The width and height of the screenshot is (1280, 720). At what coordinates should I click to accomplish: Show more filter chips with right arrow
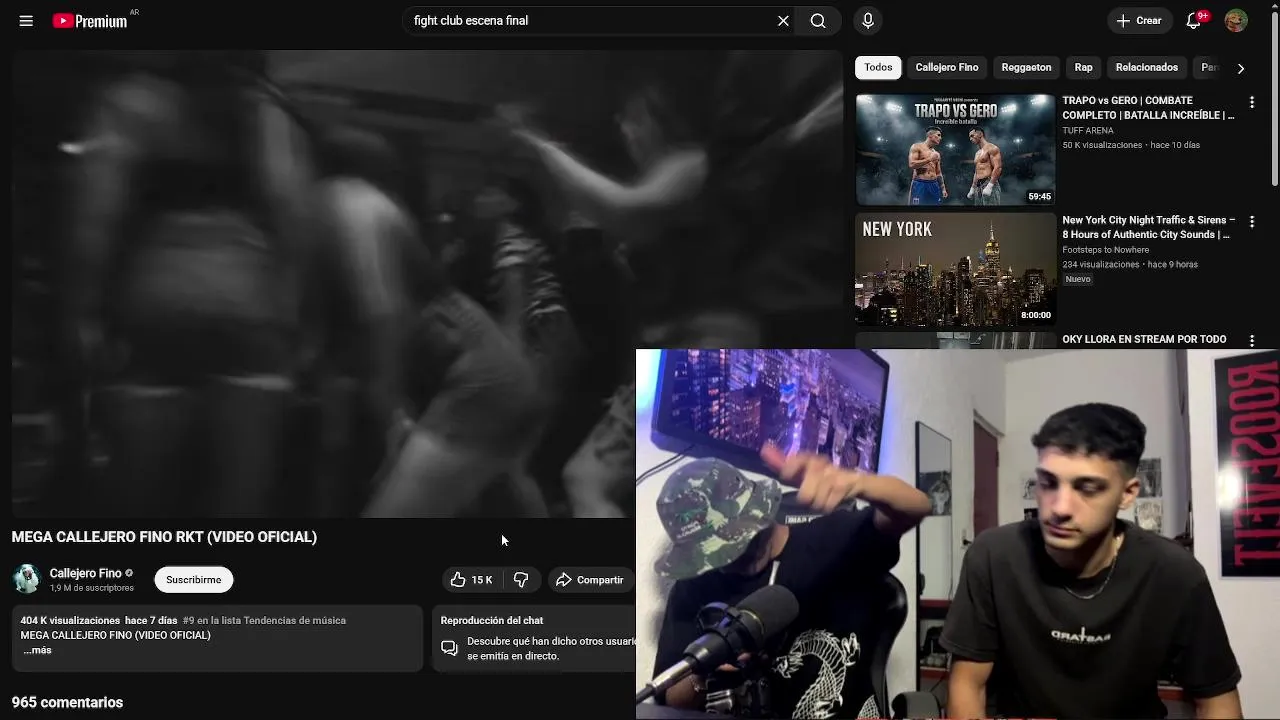click(1241, 68)
